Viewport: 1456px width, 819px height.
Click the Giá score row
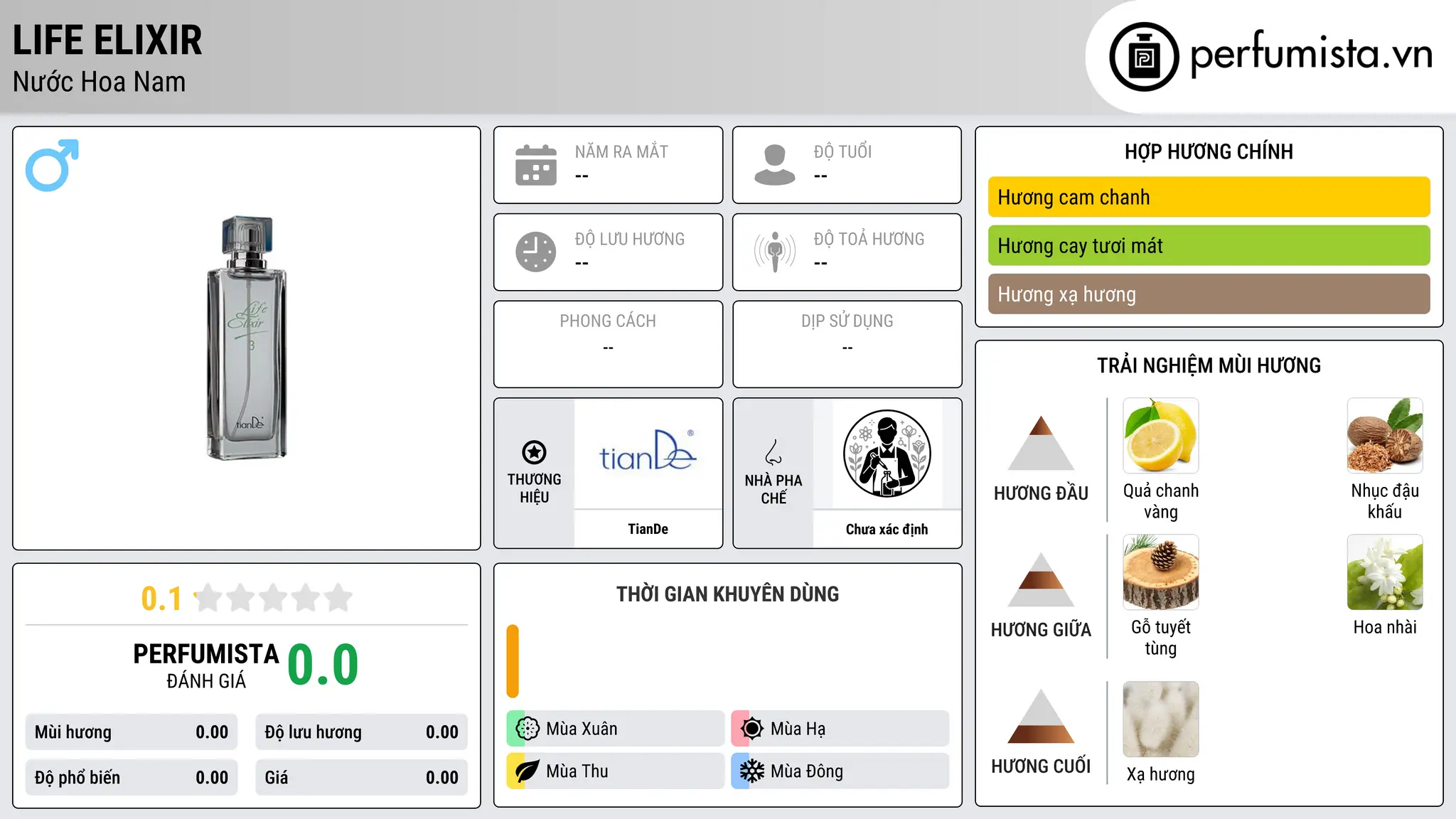(x=361, y=778)
